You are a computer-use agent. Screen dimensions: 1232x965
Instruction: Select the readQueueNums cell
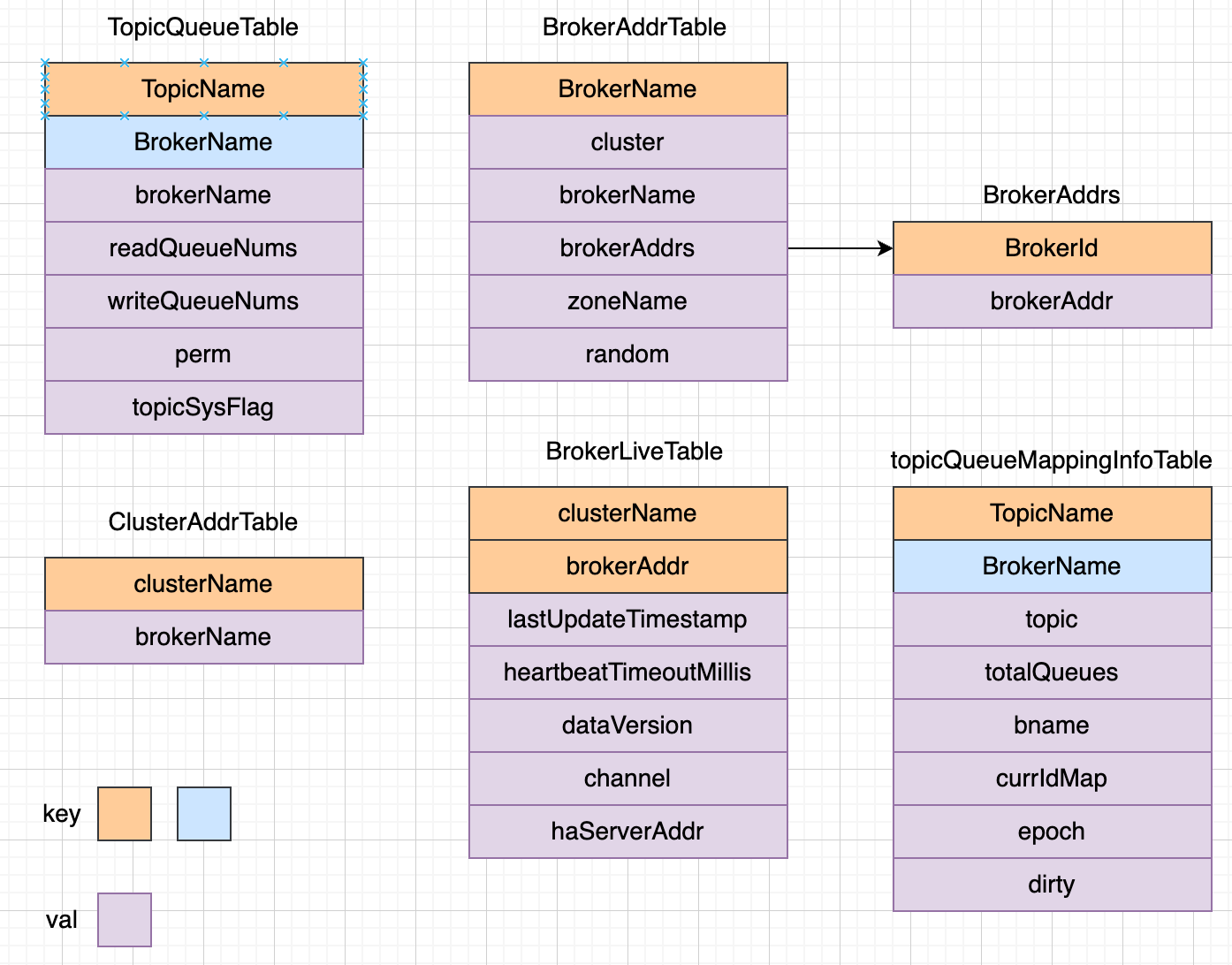click(203, 248)
